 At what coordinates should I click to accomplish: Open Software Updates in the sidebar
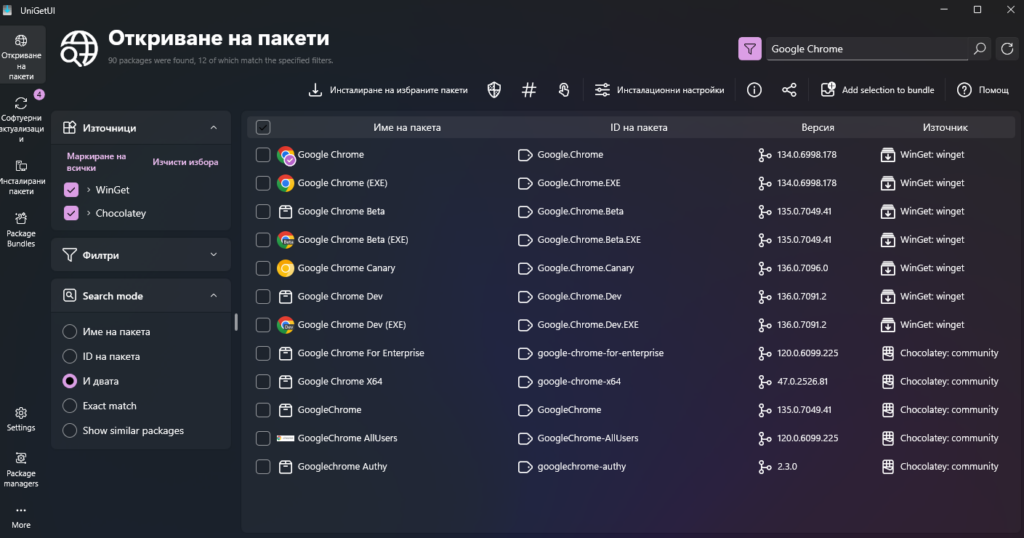click(22, 118)
